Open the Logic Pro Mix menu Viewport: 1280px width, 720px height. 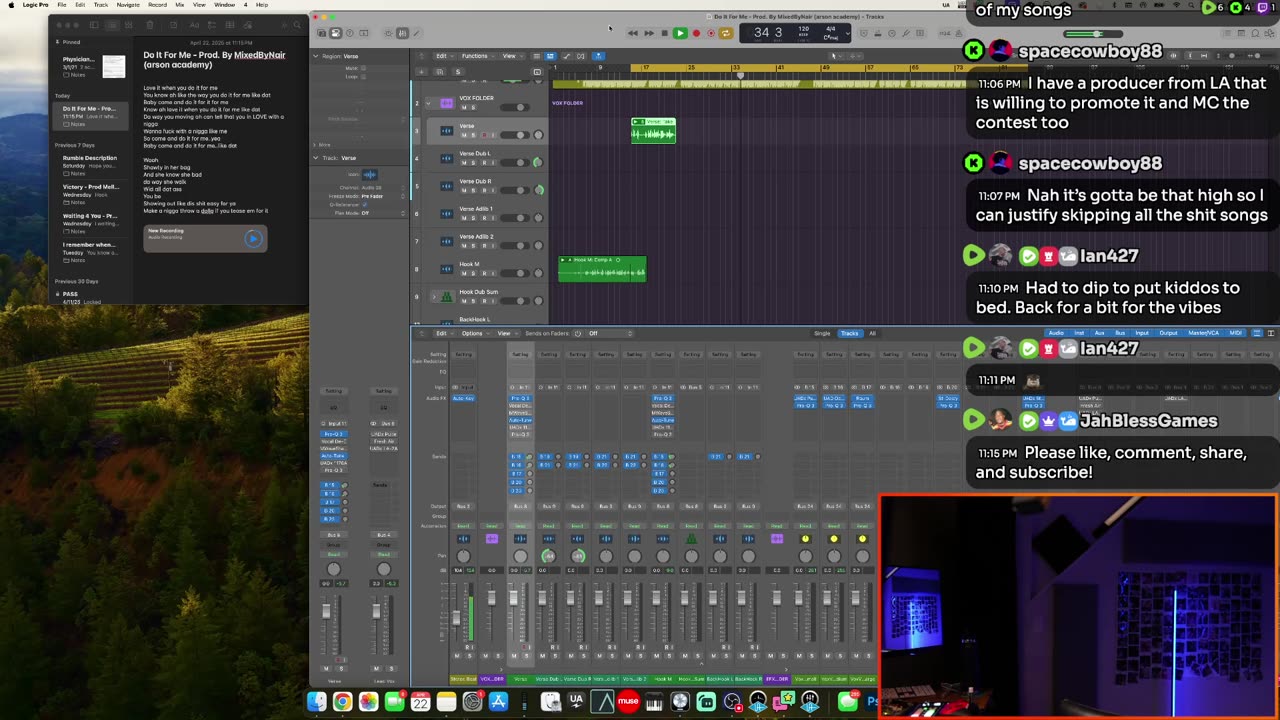pos(179,5)
